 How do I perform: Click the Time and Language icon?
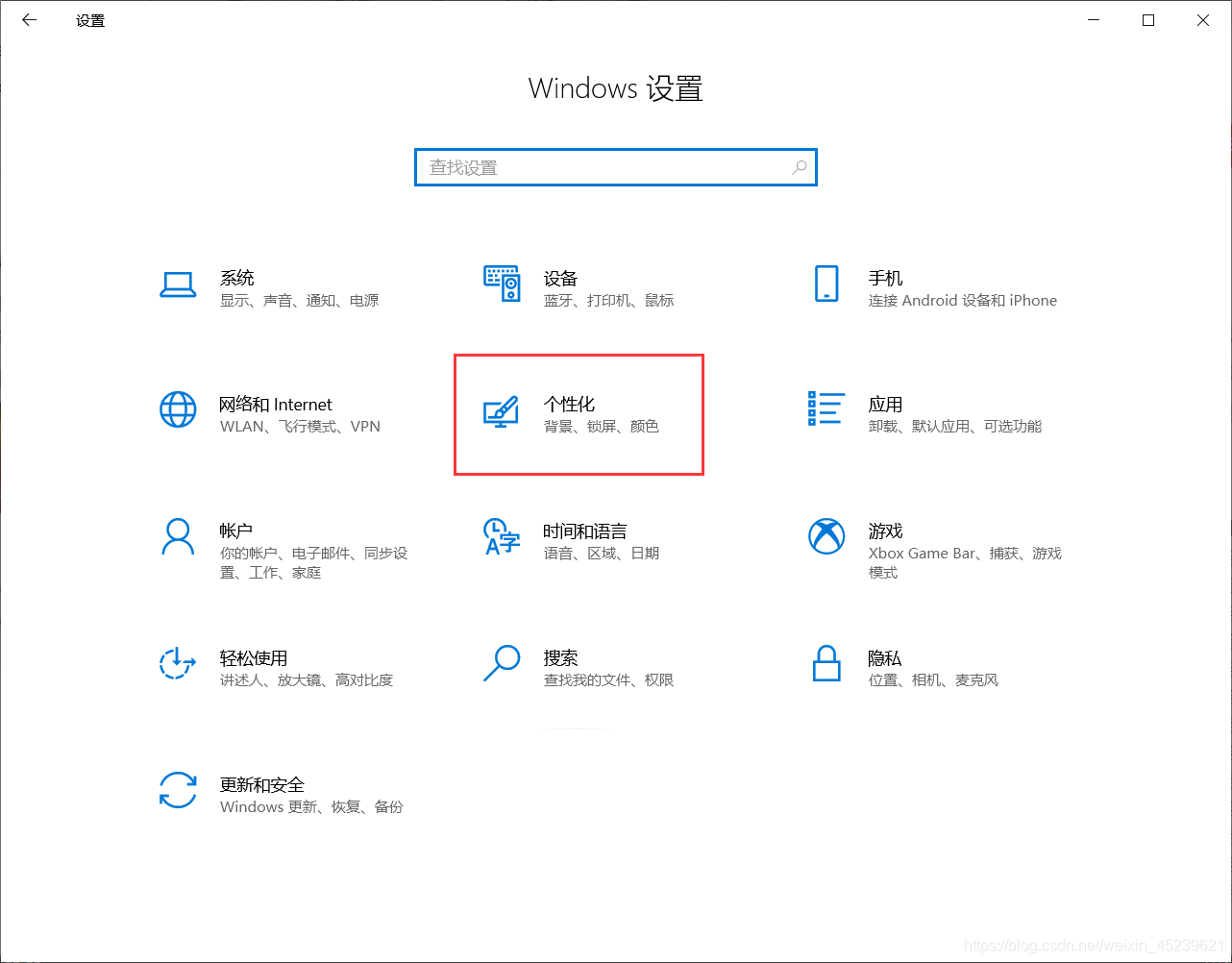501,536
